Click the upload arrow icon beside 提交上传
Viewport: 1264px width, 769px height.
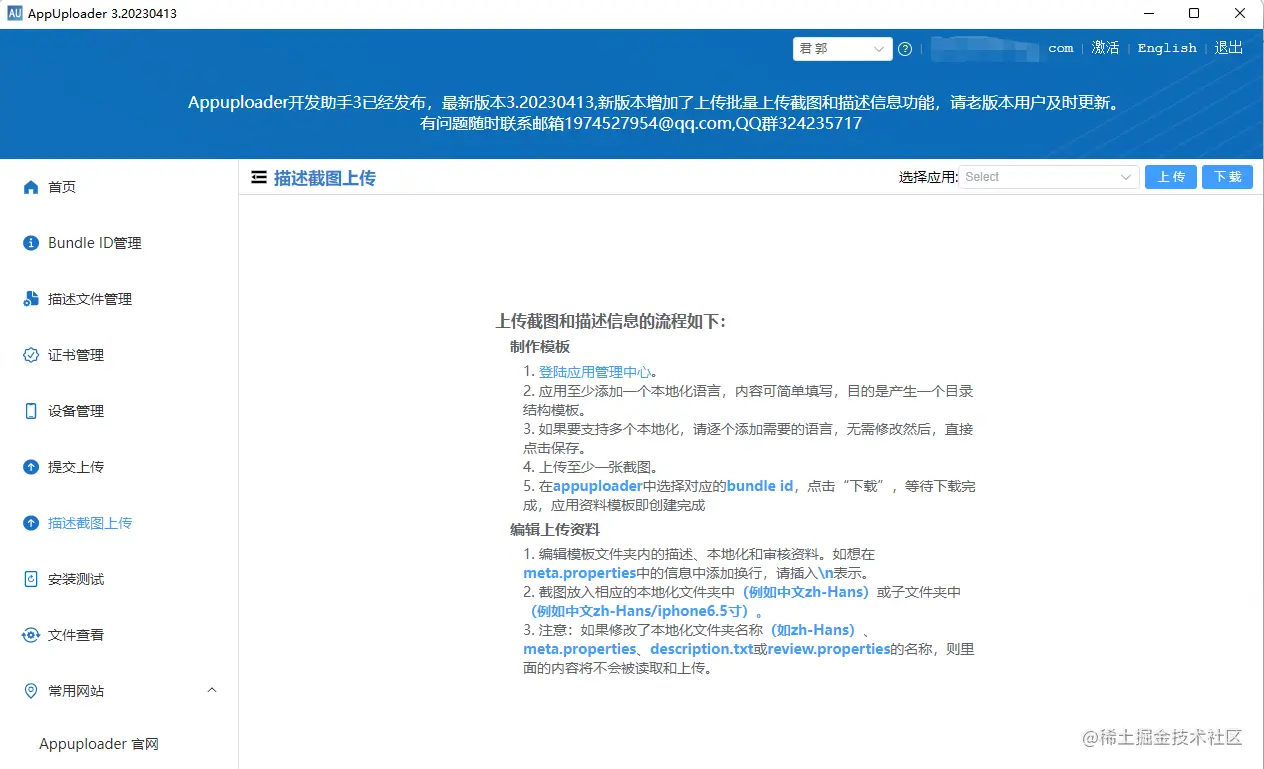click(x=30, y=467)
